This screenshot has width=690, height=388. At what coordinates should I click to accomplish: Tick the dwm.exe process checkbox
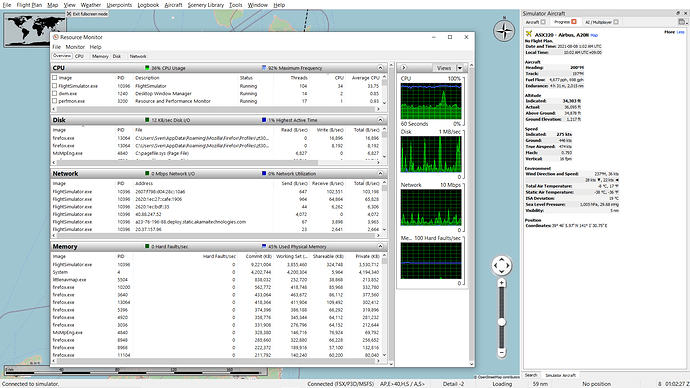[55, 93]
